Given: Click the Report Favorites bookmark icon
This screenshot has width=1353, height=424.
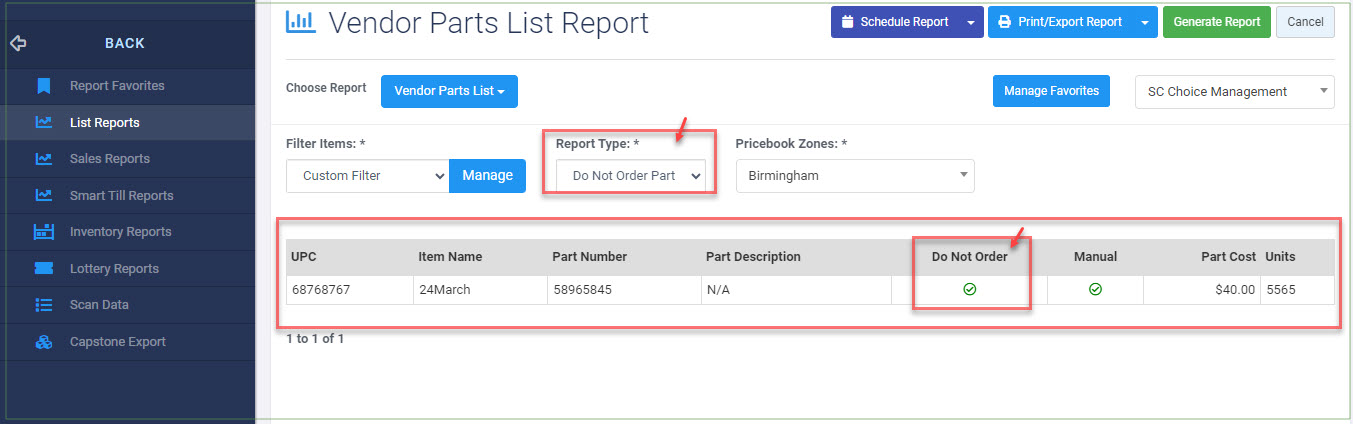Looking at the screenshot, I should (x=44, y=86).
